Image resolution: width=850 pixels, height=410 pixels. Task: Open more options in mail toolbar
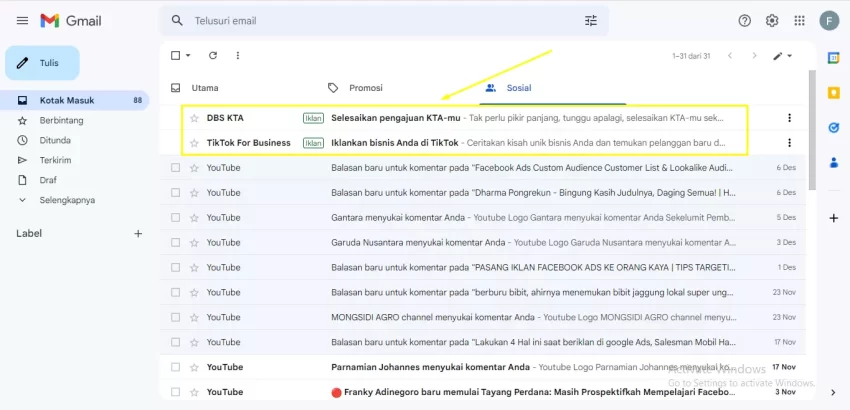(237, 55)
